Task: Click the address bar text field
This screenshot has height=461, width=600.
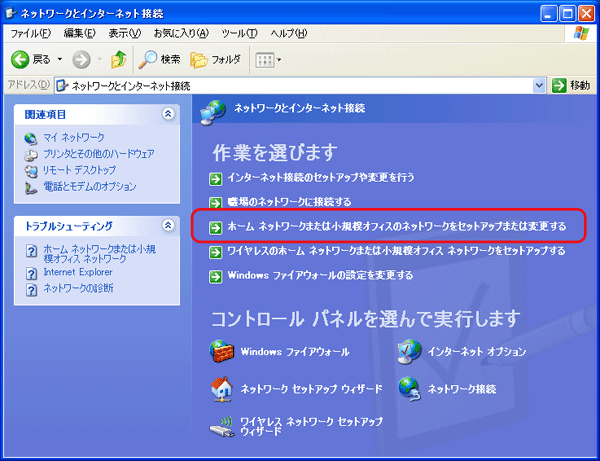Action: click(x=293, y=86)
